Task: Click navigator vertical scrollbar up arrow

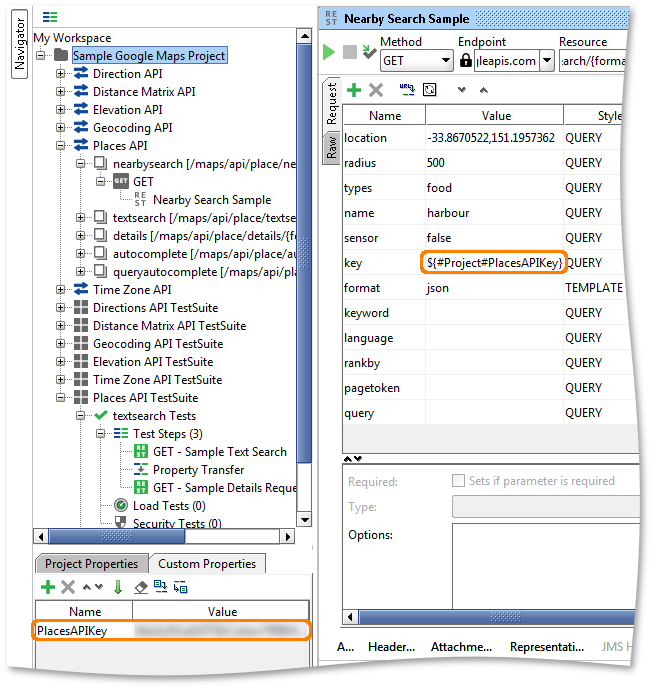Action: pyautogui.click(x=304, y=36)
